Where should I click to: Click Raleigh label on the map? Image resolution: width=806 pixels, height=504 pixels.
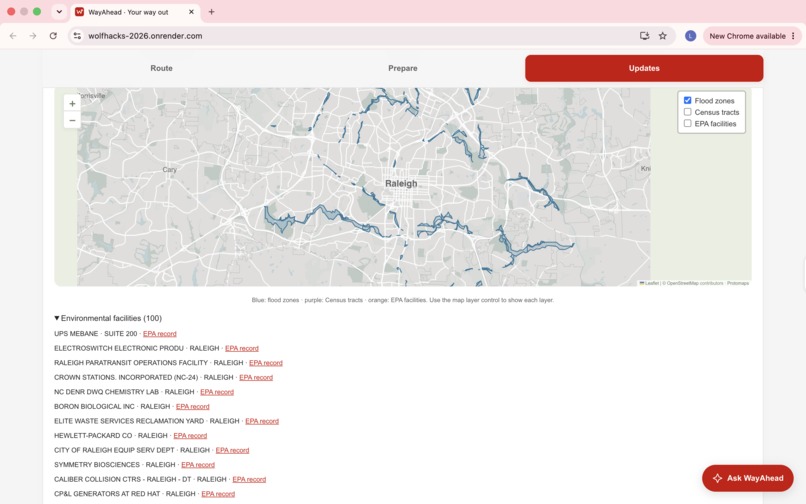click(401, 184)
